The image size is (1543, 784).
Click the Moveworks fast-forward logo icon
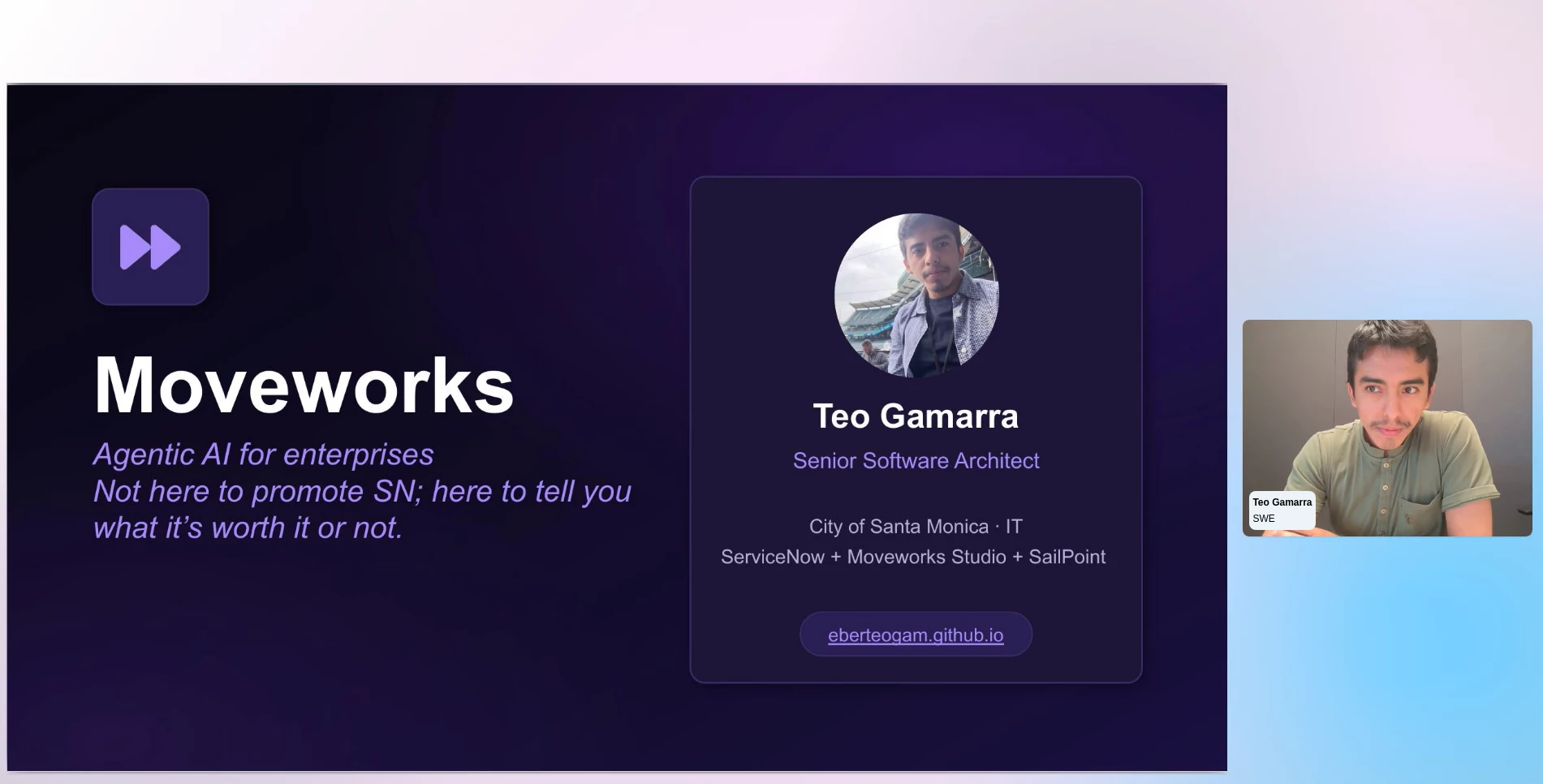tap(150, 247)
